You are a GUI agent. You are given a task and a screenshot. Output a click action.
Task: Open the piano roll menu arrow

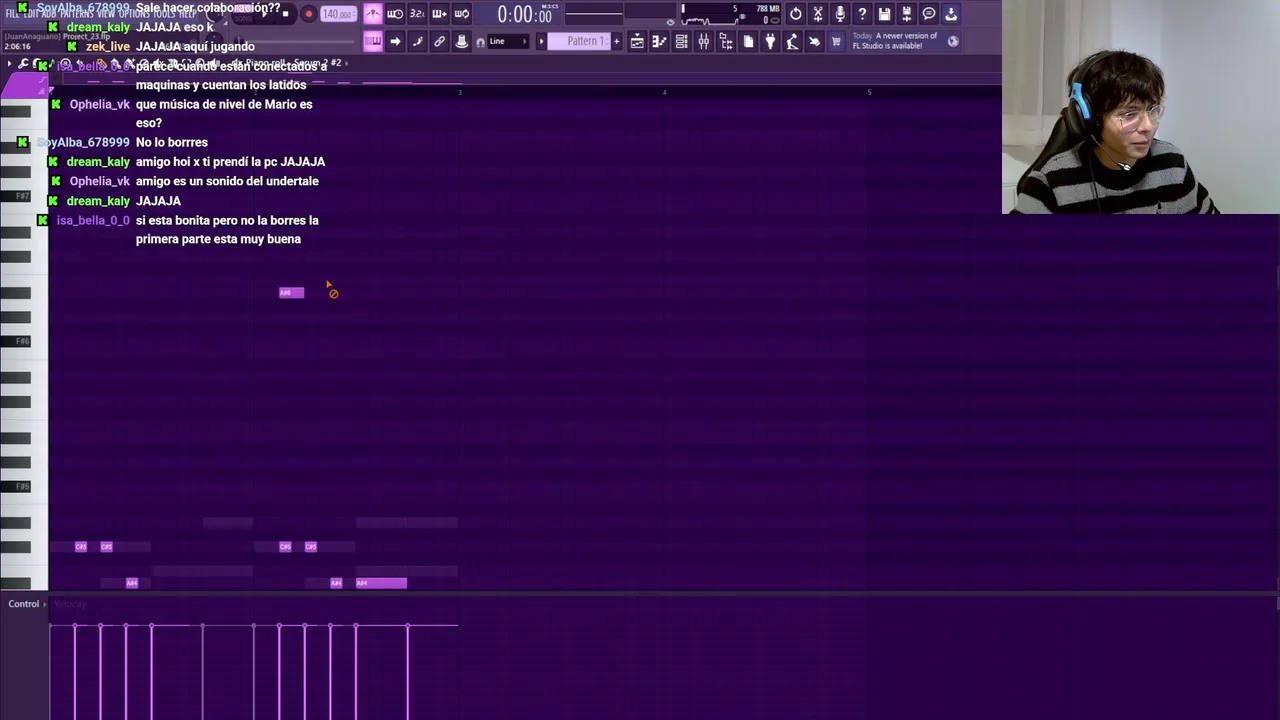[9, 64]
